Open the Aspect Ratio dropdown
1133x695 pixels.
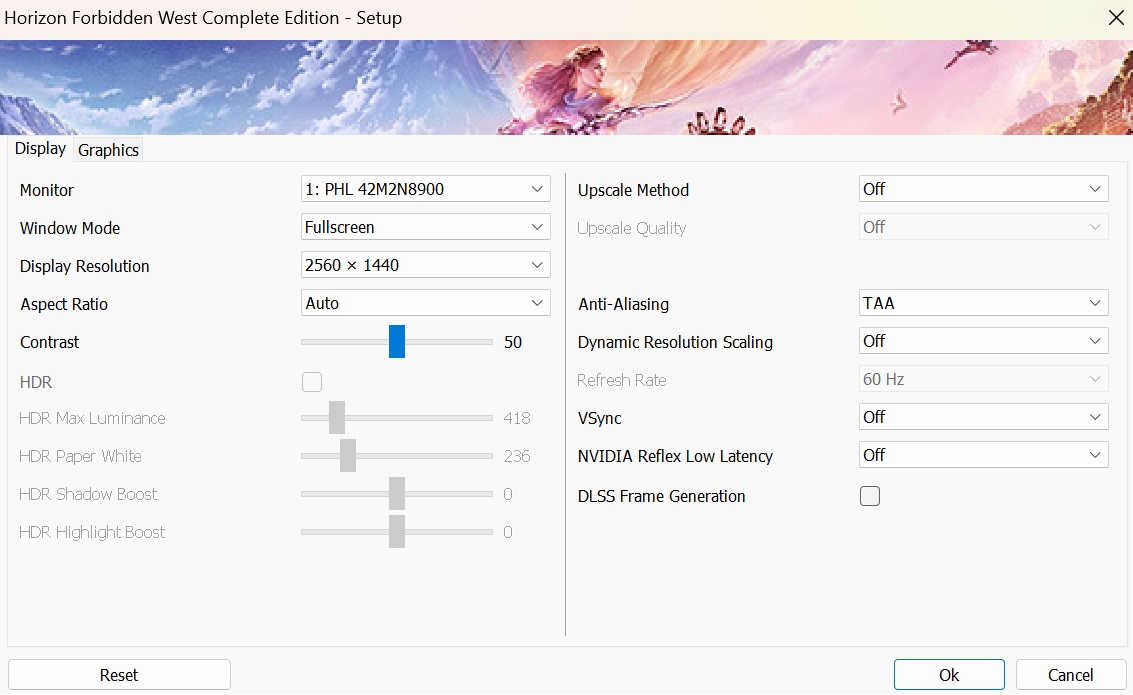coord(425,303)
